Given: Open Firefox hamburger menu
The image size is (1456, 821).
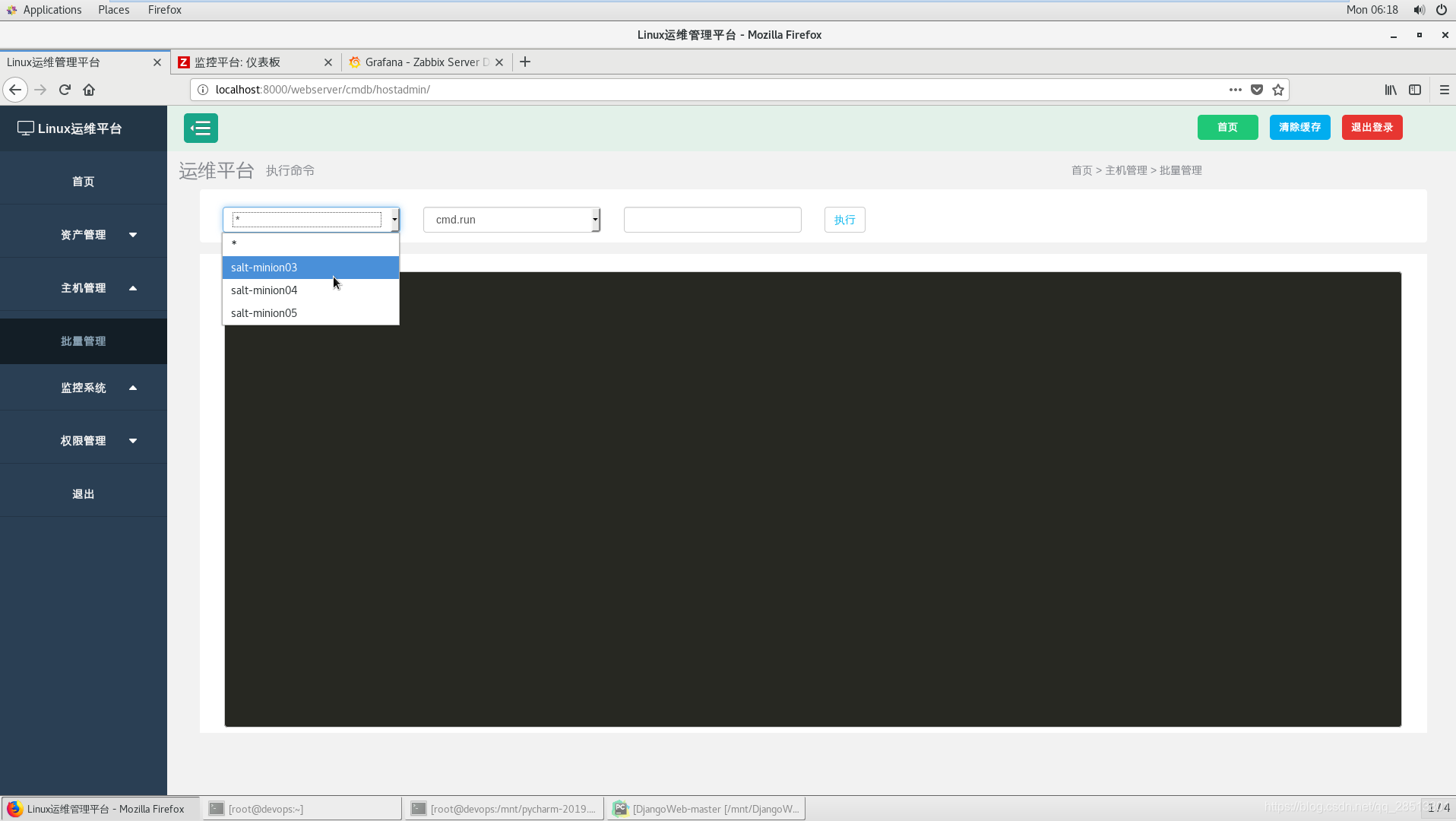Looking at the screenshot, I should tap(1444, 90).
